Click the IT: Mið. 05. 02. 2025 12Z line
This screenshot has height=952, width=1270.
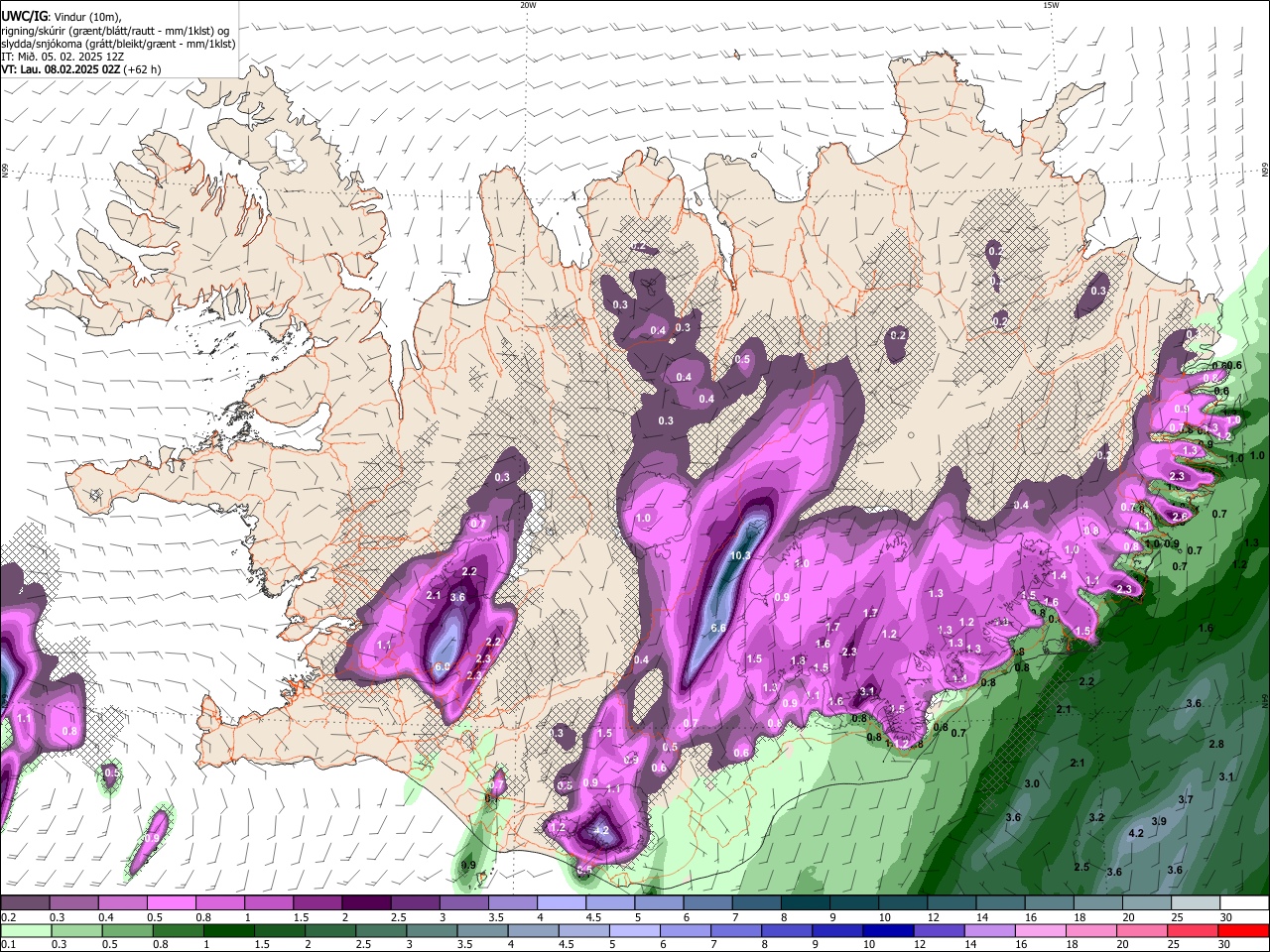63,57
